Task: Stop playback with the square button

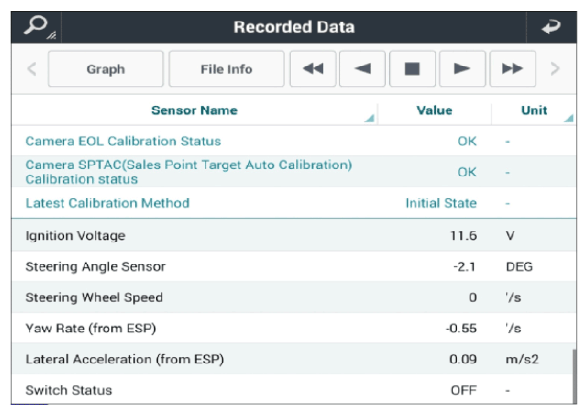Action: tap(412, 69)
